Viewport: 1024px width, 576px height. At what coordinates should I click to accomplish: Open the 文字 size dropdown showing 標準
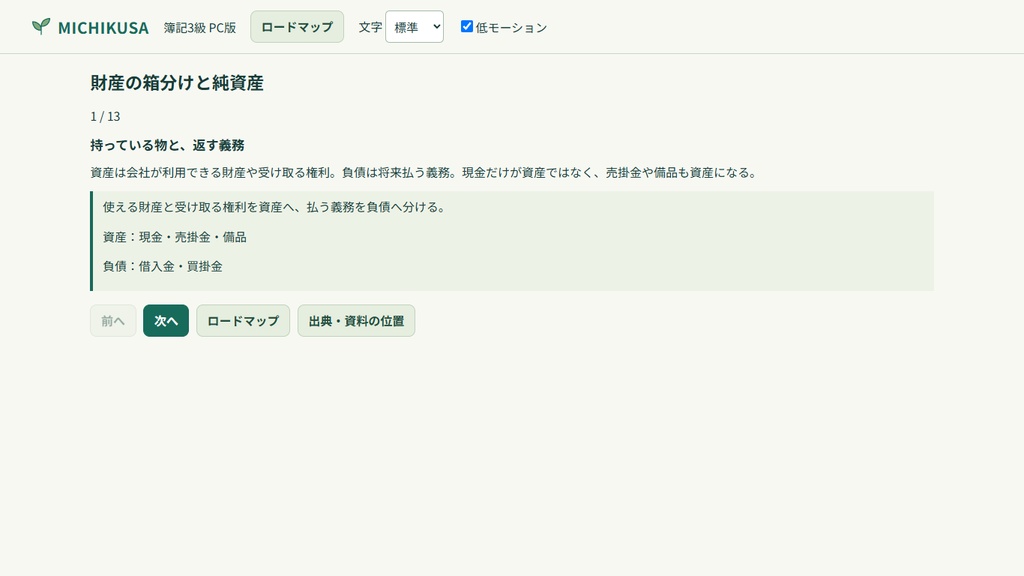coord(414,27)
